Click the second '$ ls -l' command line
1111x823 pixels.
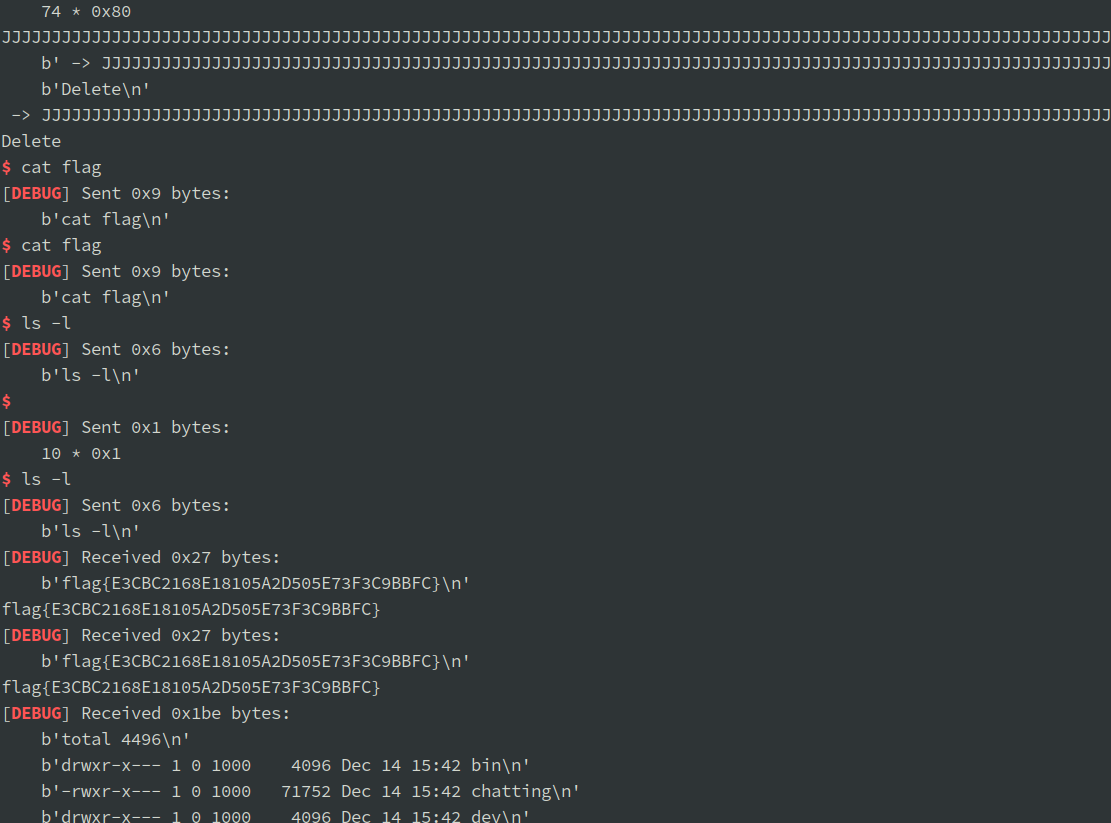[36, 479]
